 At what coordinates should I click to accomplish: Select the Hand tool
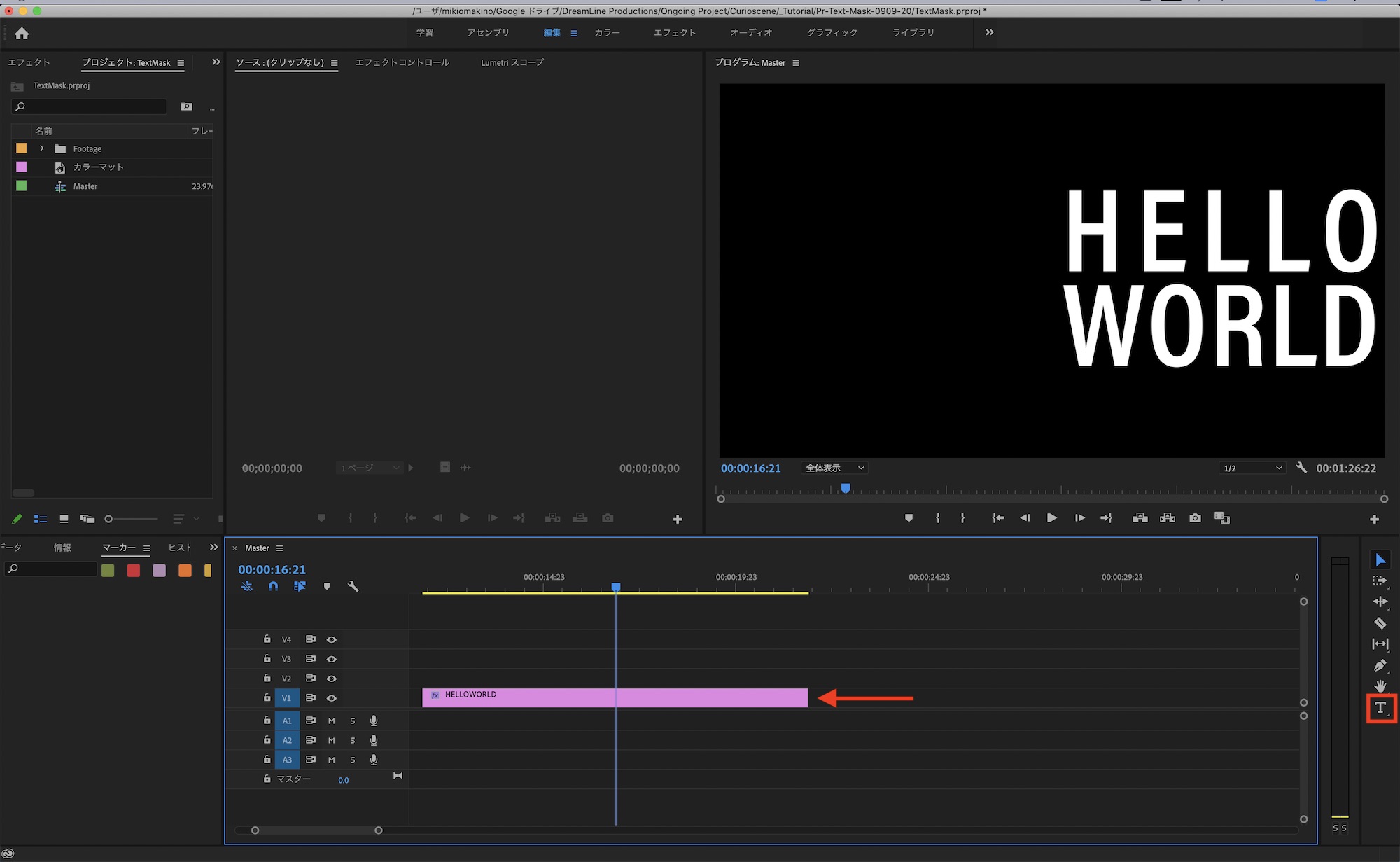coord(1380,686)
